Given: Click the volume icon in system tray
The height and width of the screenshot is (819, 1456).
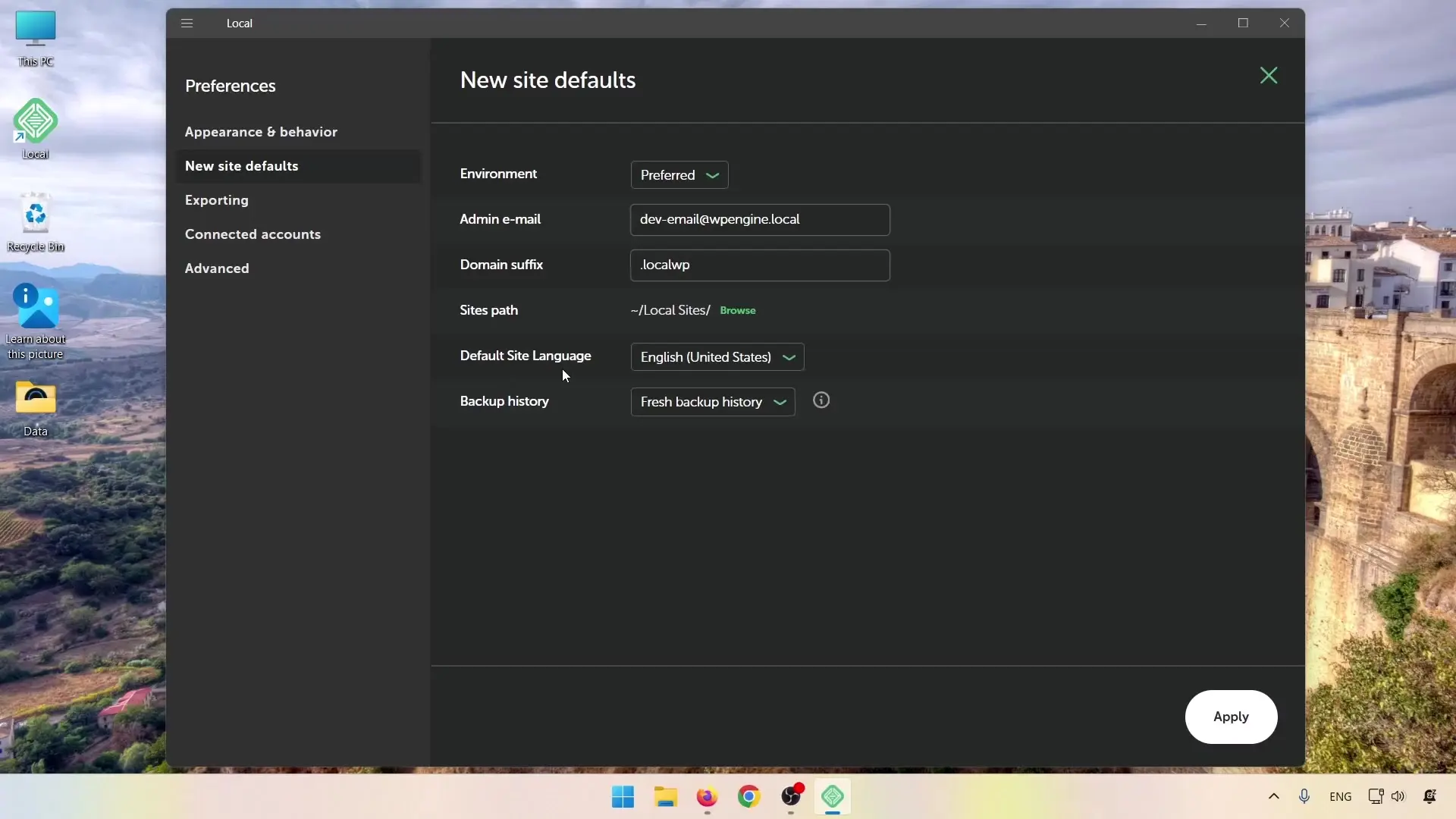Looking at the screenshot, I should (x=1398, y=796).
